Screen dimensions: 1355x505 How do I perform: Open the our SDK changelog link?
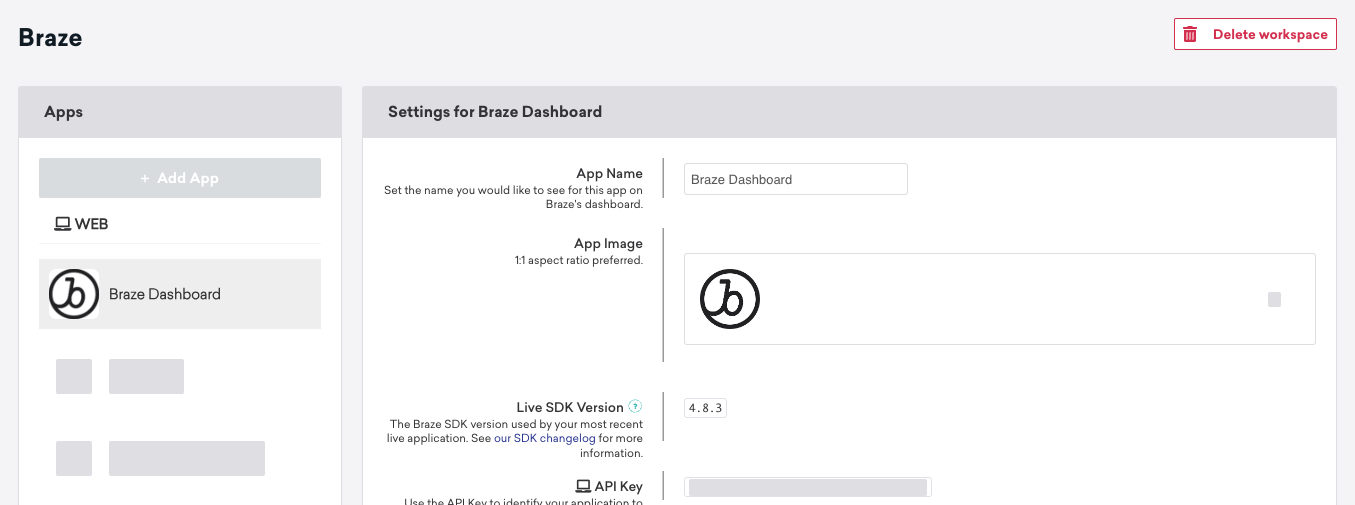click(x=545, y=438)
